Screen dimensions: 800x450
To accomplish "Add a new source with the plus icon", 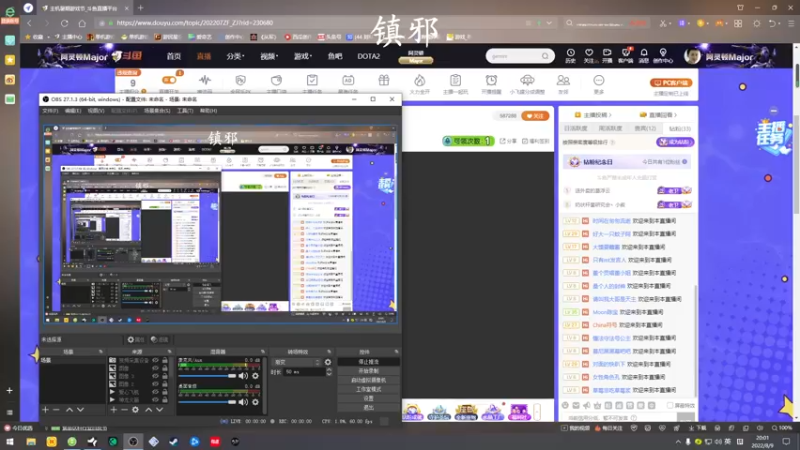I will coord(113,410).
